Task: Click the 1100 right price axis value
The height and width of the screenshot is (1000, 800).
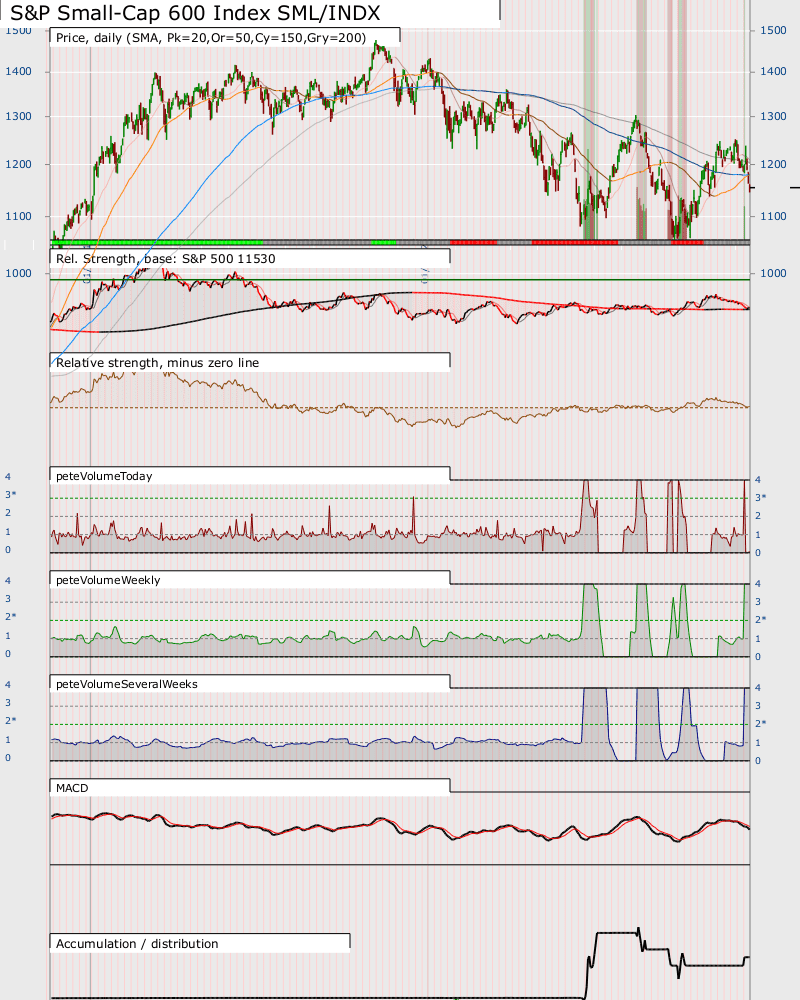Action: [x=773, y=216]
